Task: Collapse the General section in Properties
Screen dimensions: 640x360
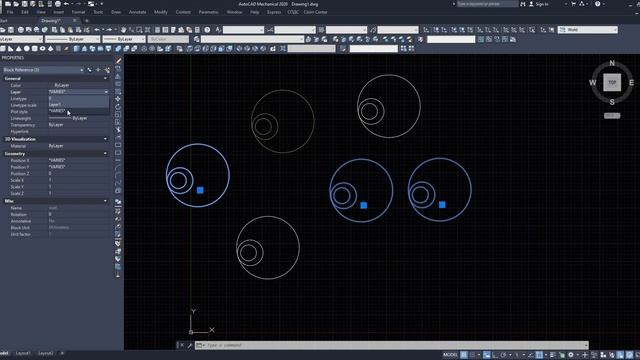Action: pos(105,78)
